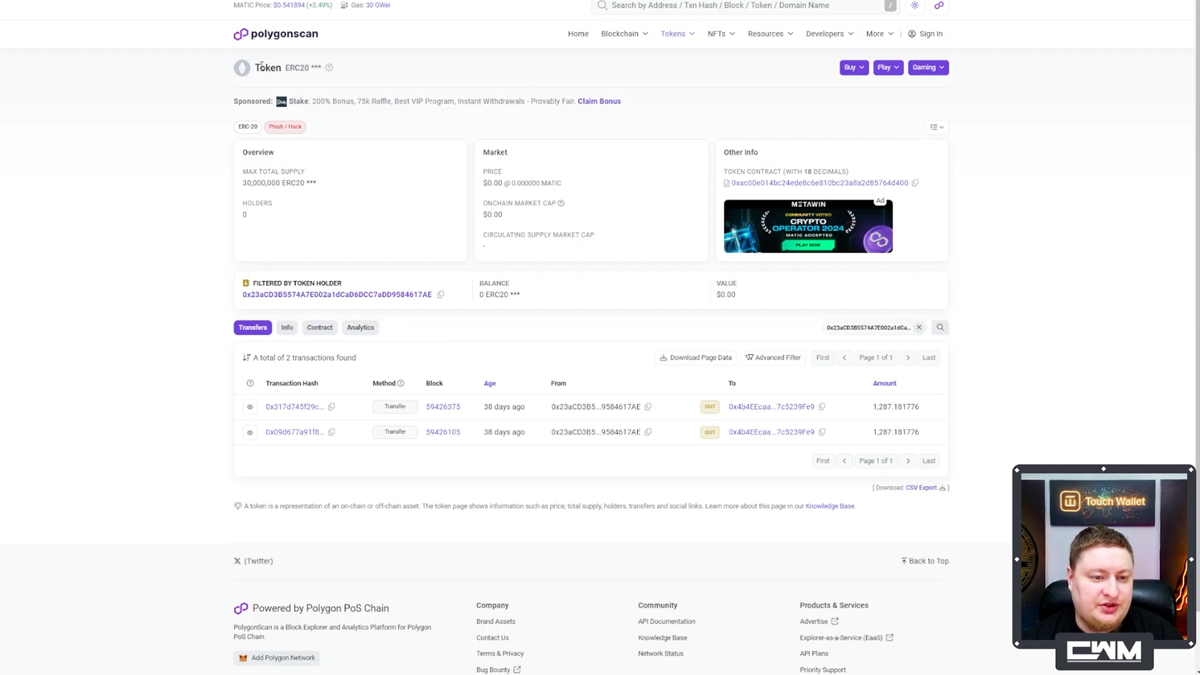Preview second transaction with eye icon
The height and width of the screenshot is (675, 1200).
point(250,432)
